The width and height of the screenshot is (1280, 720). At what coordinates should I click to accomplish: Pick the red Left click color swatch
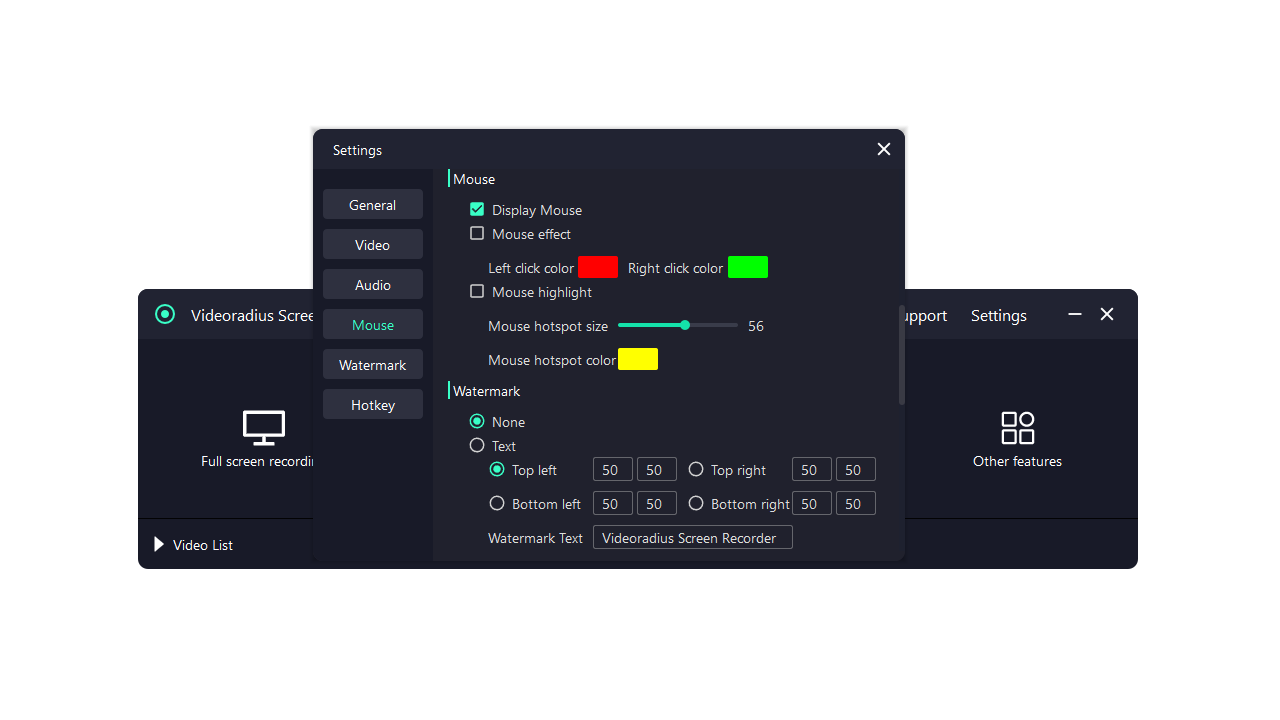tap(598, 267)
